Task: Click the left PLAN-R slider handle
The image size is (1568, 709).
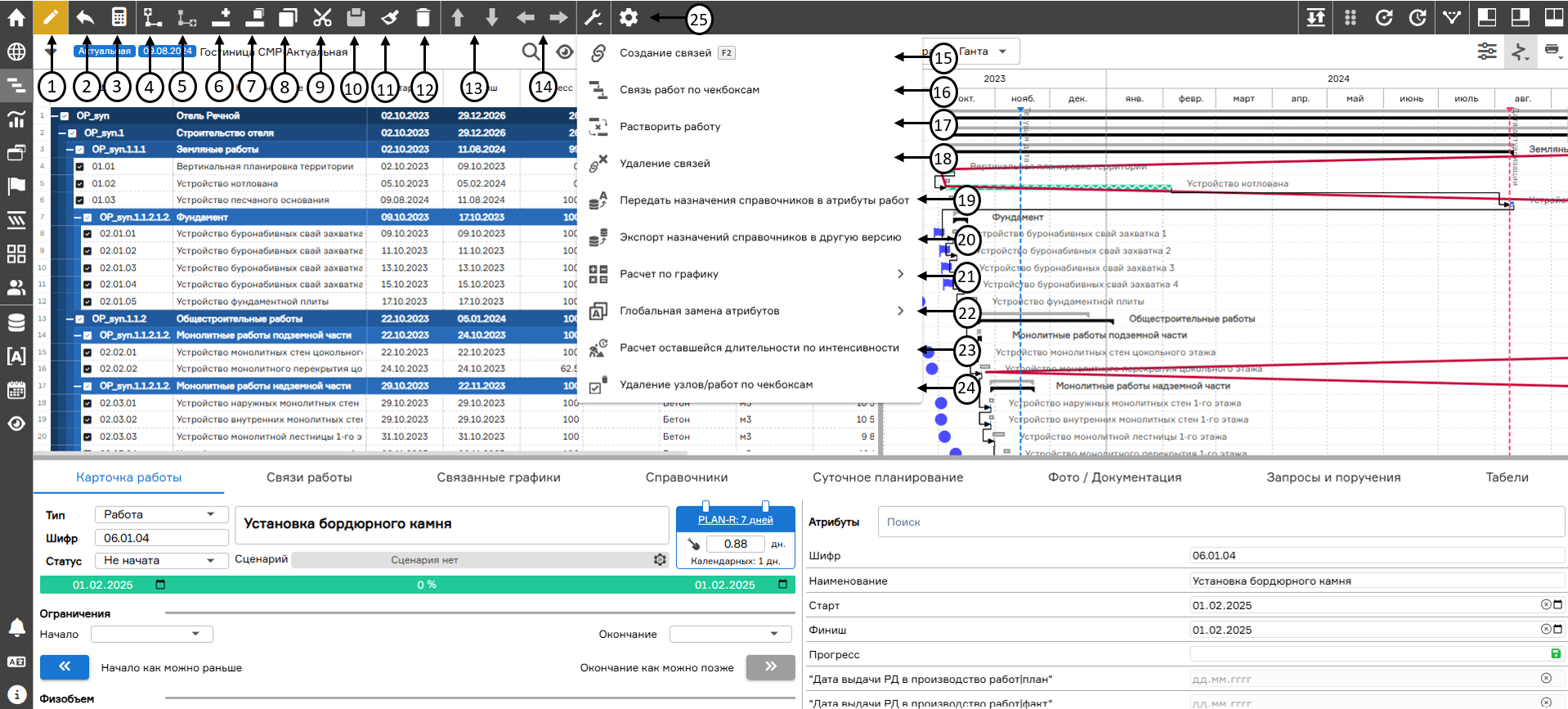Action: point(706,506)
